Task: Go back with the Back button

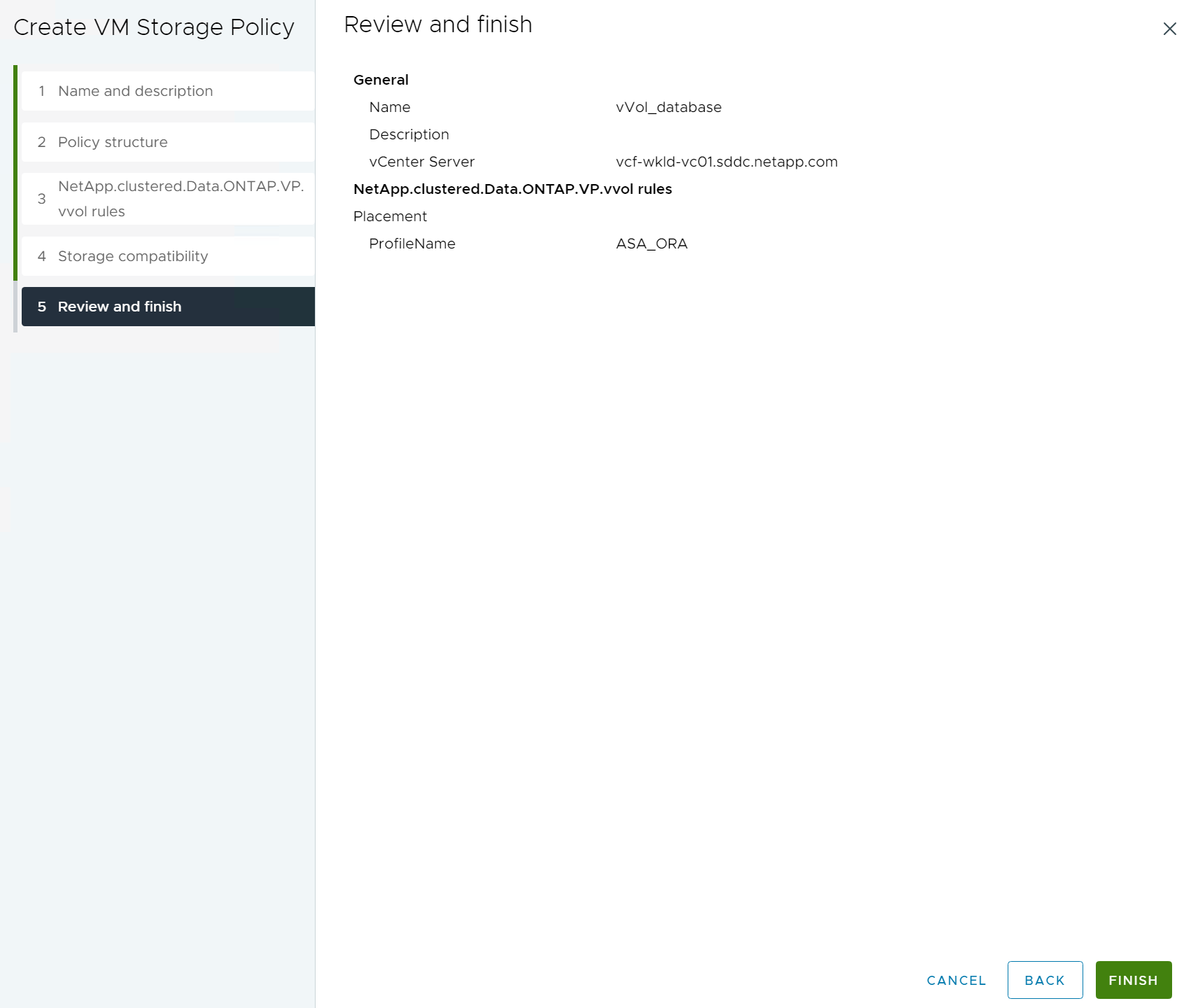Action: coord(1044,980)
